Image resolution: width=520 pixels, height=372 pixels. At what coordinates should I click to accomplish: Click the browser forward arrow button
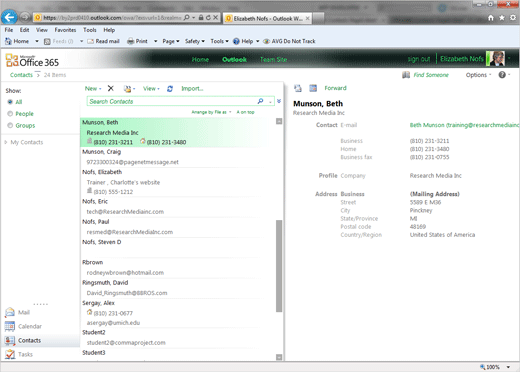(25, 17)
